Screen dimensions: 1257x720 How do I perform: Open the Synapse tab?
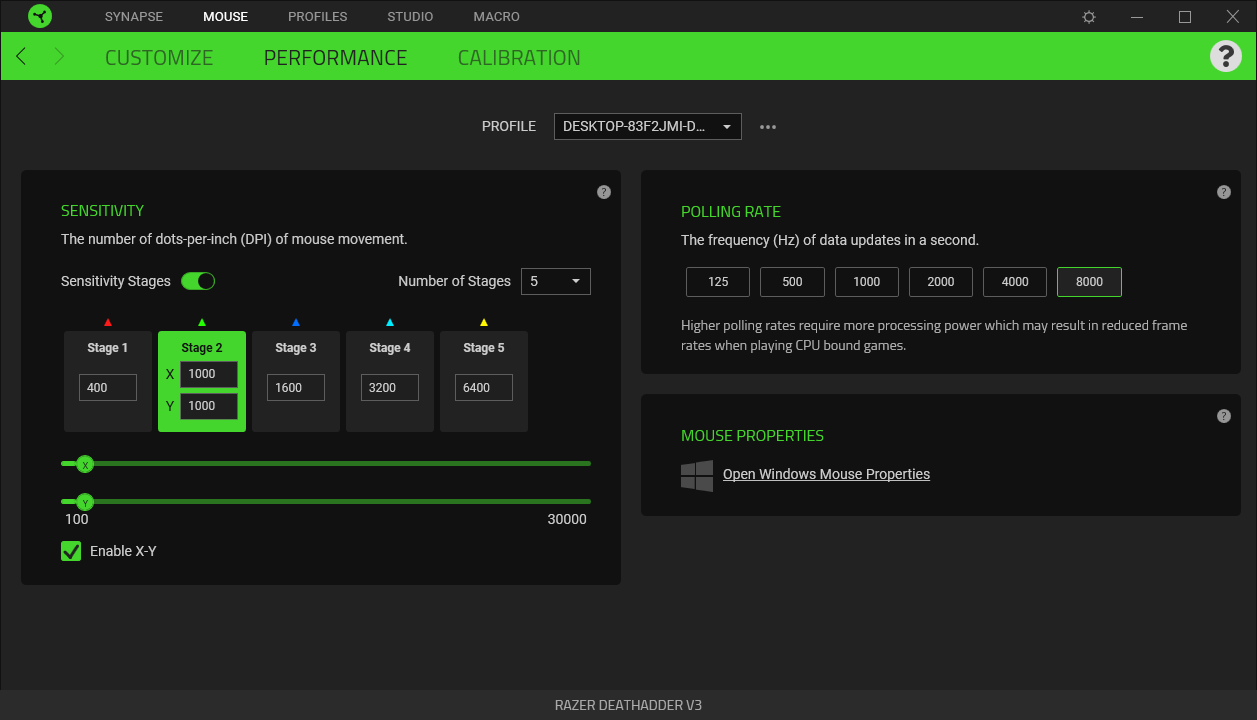[x=134, y=17]
